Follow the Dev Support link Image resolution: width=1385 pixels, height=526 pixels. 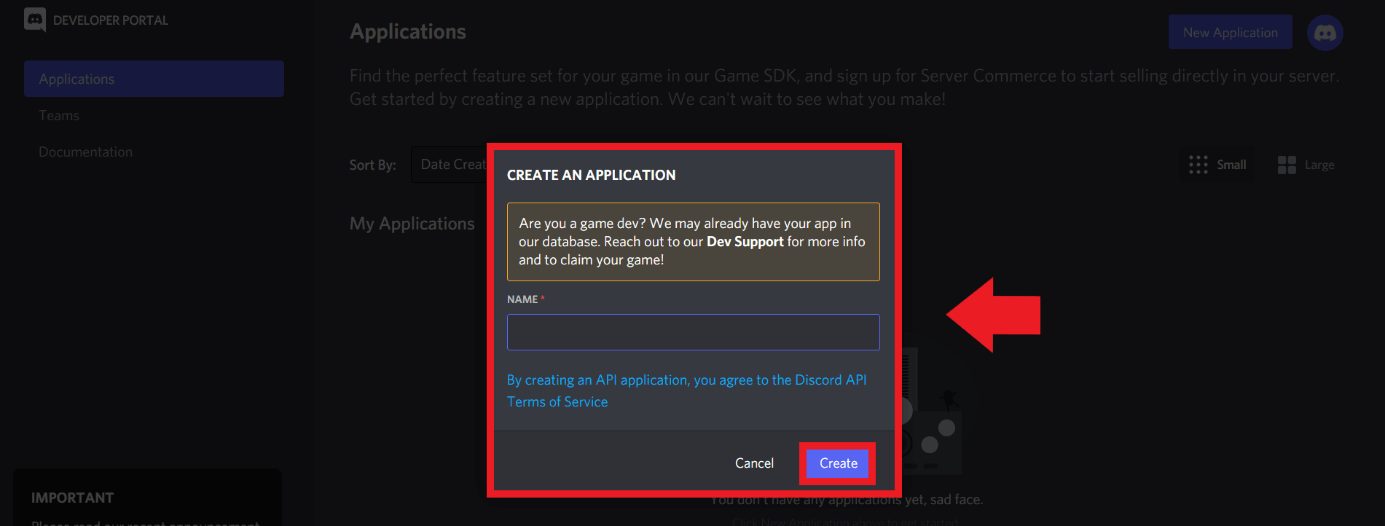[745, 242]
